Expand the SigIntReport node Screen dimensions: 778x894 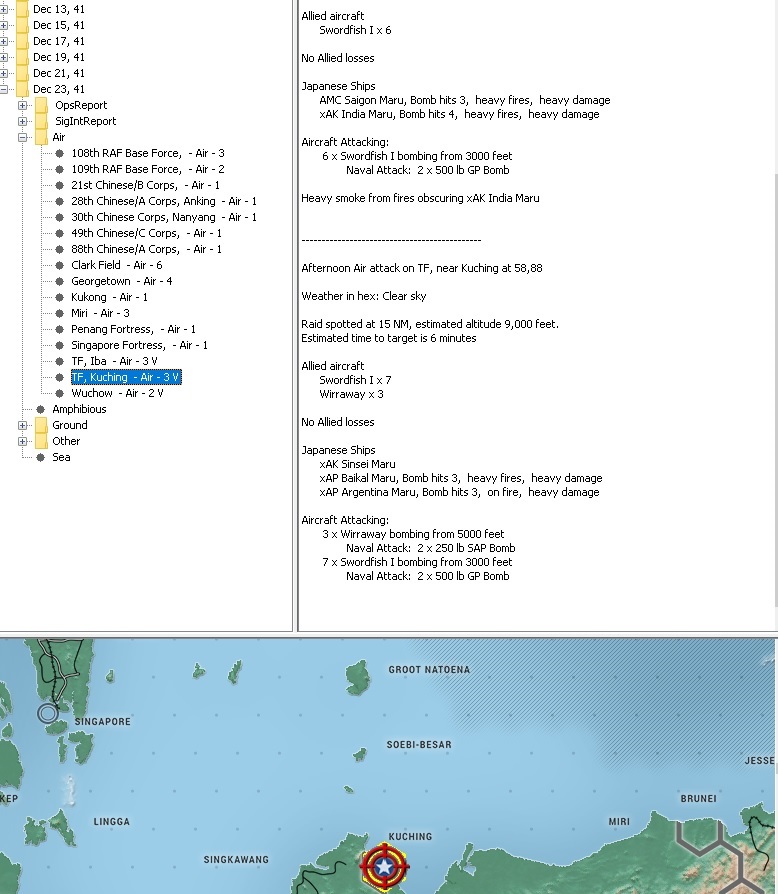[22, 121]
